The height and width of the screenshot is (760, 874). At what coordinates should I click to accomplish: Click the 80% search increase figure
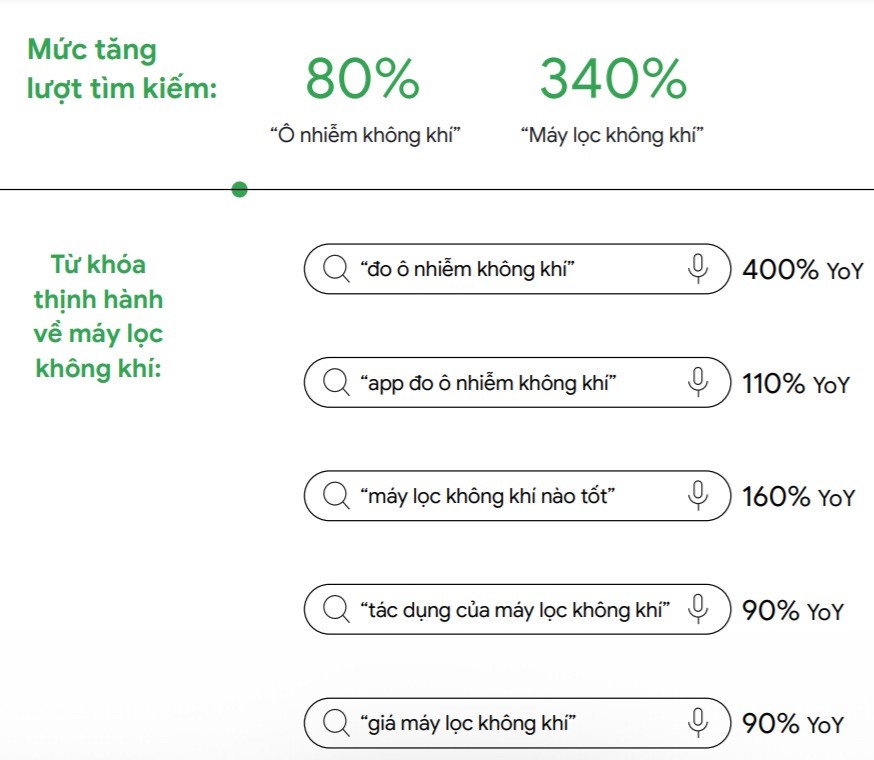(x=362, y=79)
